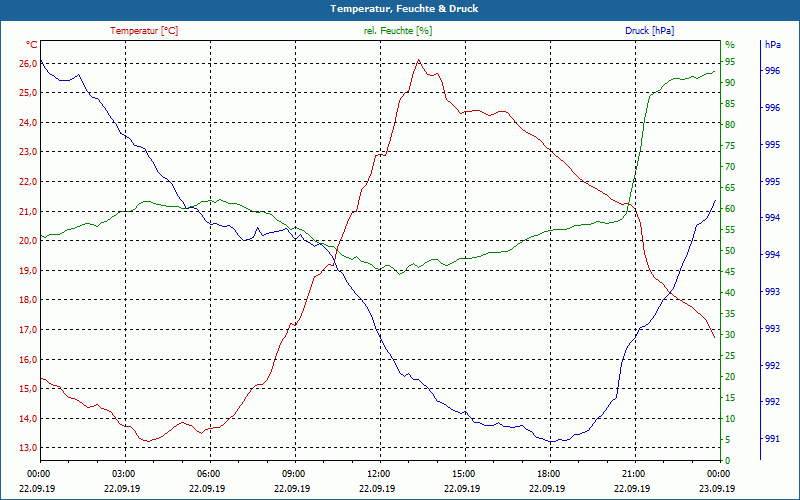Click the '20,0' temperature axis value
This screenshot has height=500, width=800.
[x=28, y=241]
